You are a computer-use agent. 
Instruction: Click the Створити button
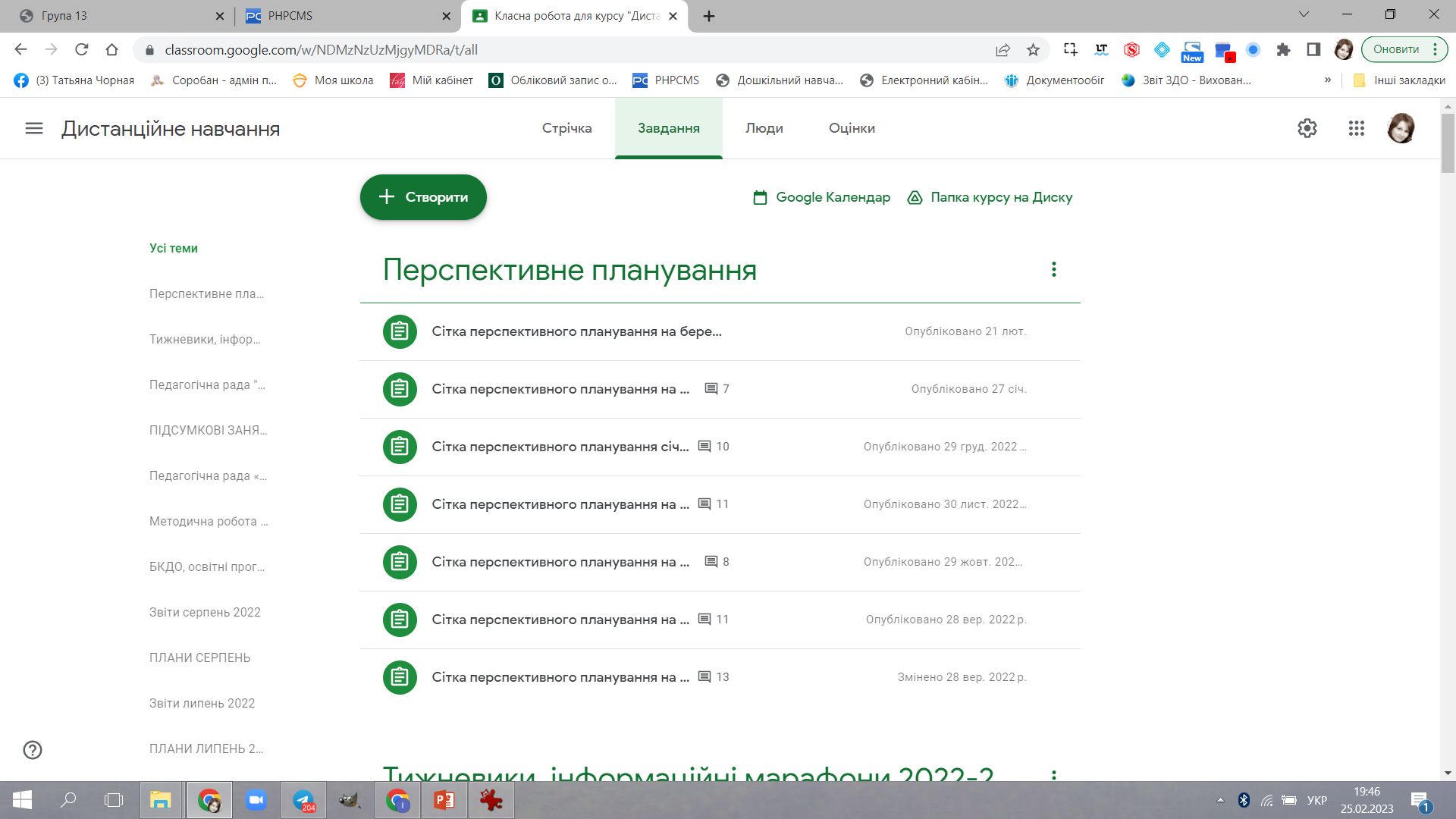tap(423, 197)
